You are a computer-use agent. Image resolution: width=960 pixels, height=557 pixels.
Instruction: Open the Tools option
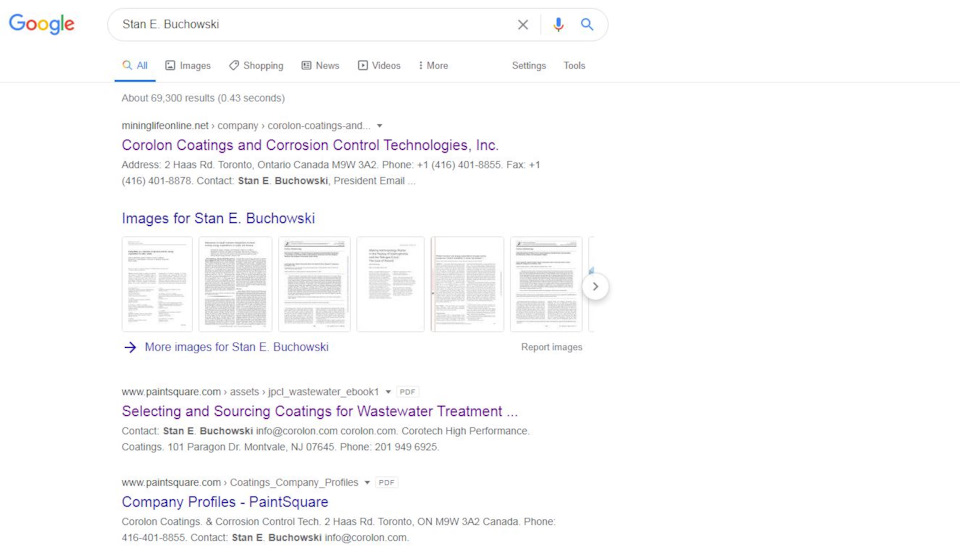tap(574, 65)
